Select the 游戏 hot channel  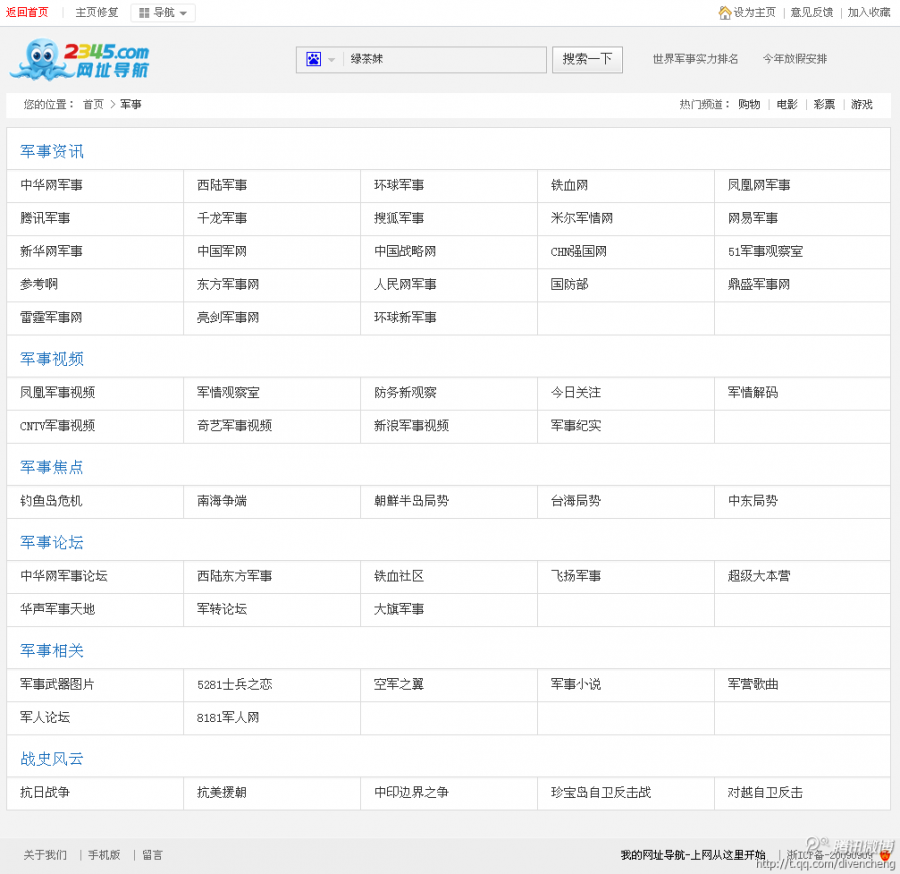[862, 104]
